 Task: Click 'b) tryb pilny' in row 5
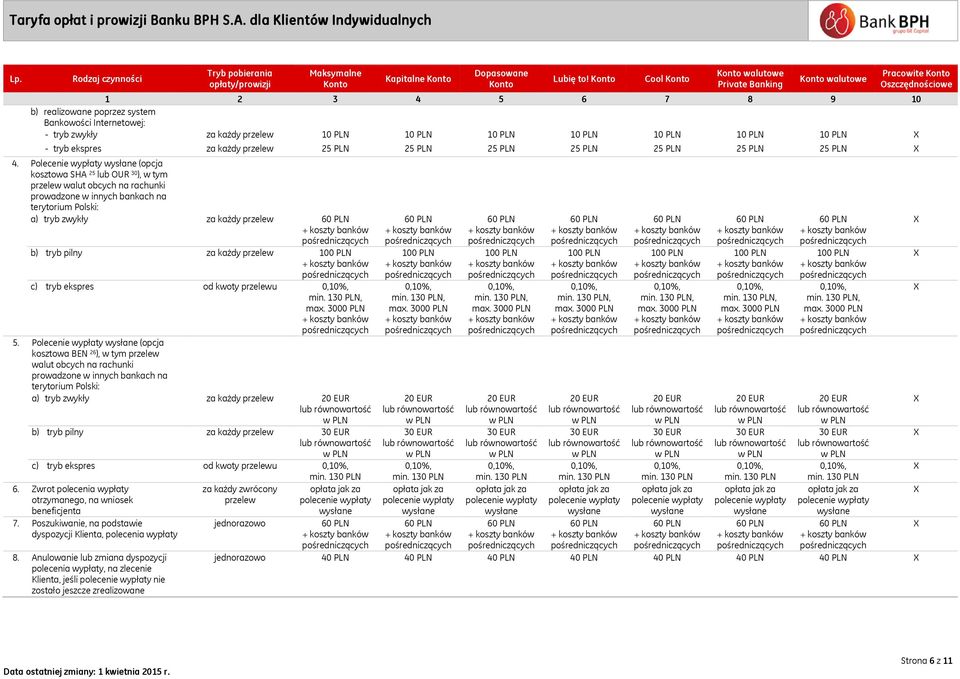pyautogui.click(x=58, y=432)
